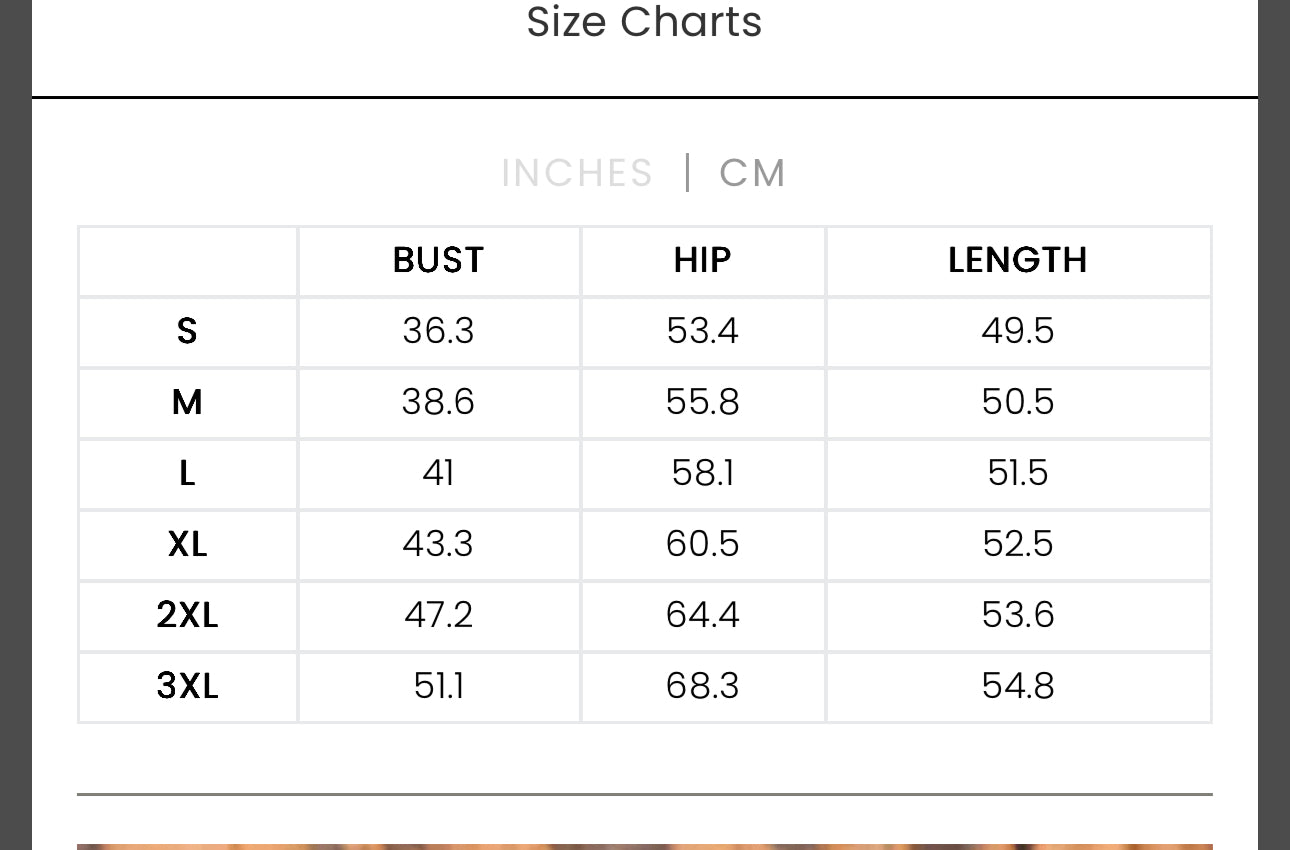Open the product image below the chart
The image size is (1290, 850).
pos(644,846)
